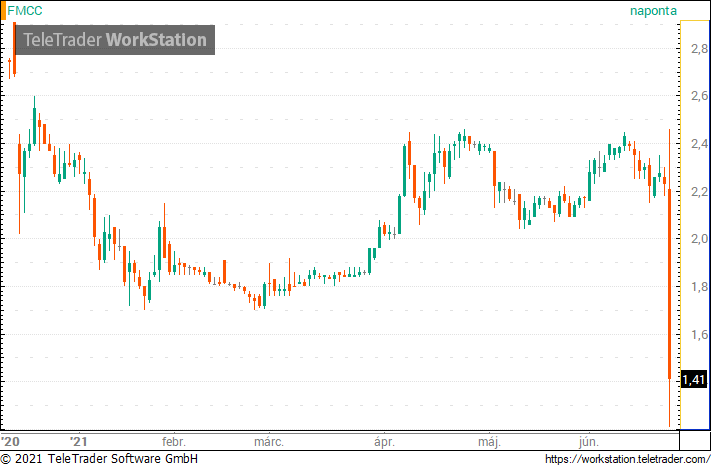
Task: Click the 1,6 price axis label
Action: [x=699, y=335]
